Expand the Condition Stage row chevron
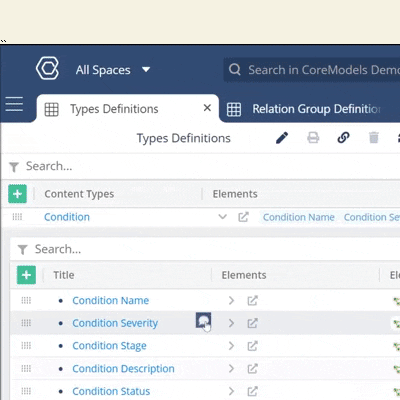 pyautogui.click(x=231, y=346)
